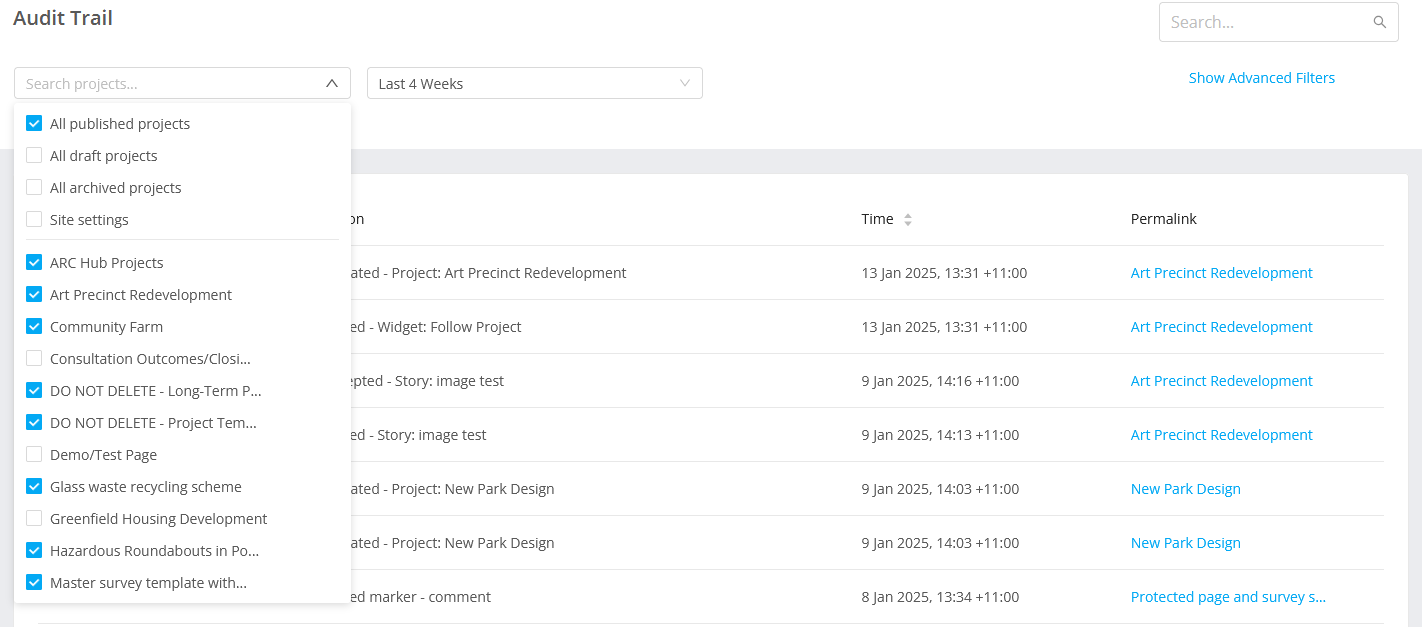Click the search magnifier icon
Image resolution: width=1422 pixels, height=627 pixels.
point(1380,21)
